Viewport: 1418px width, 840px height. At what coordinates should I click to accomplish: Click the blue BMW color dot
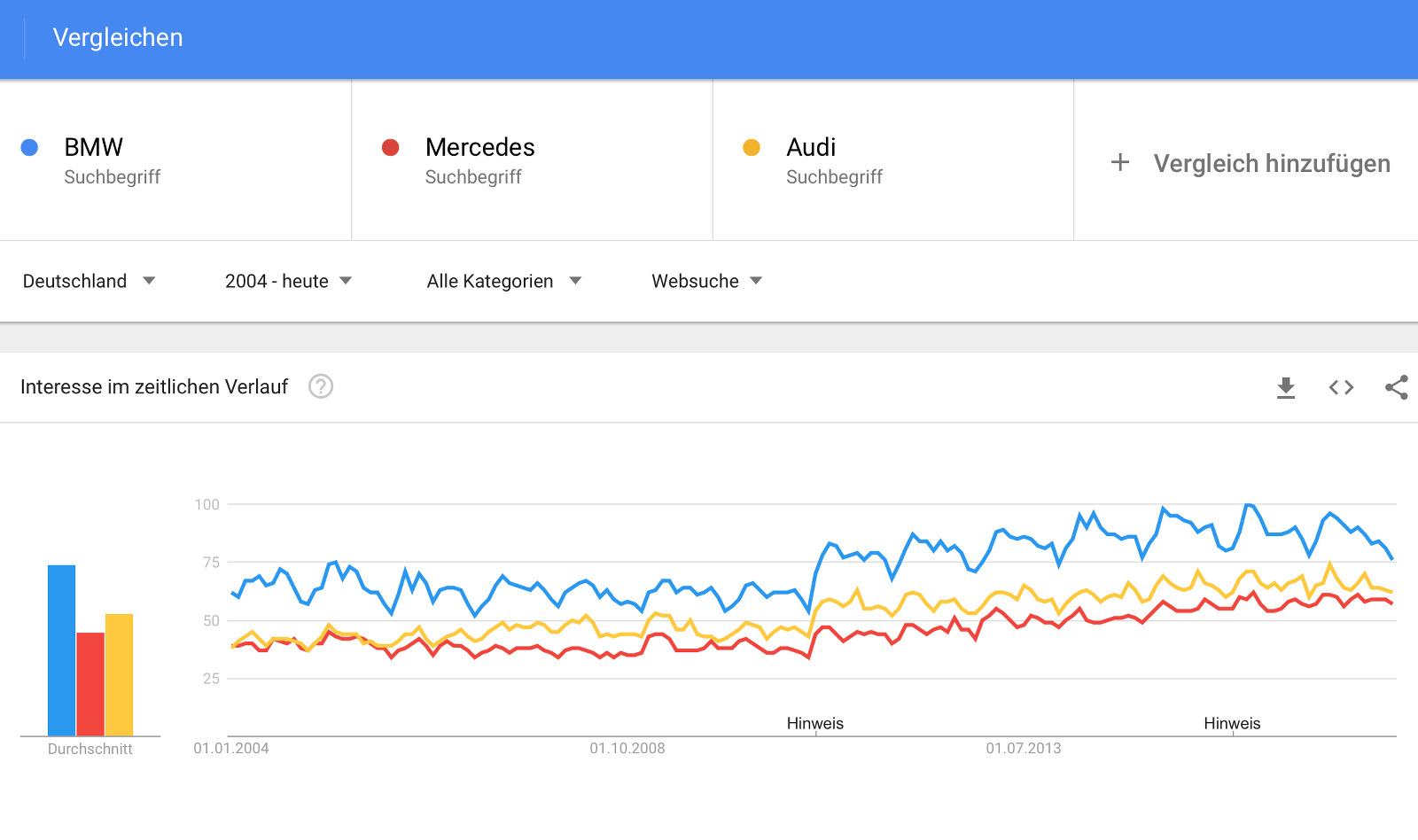[x=29, y=148]
